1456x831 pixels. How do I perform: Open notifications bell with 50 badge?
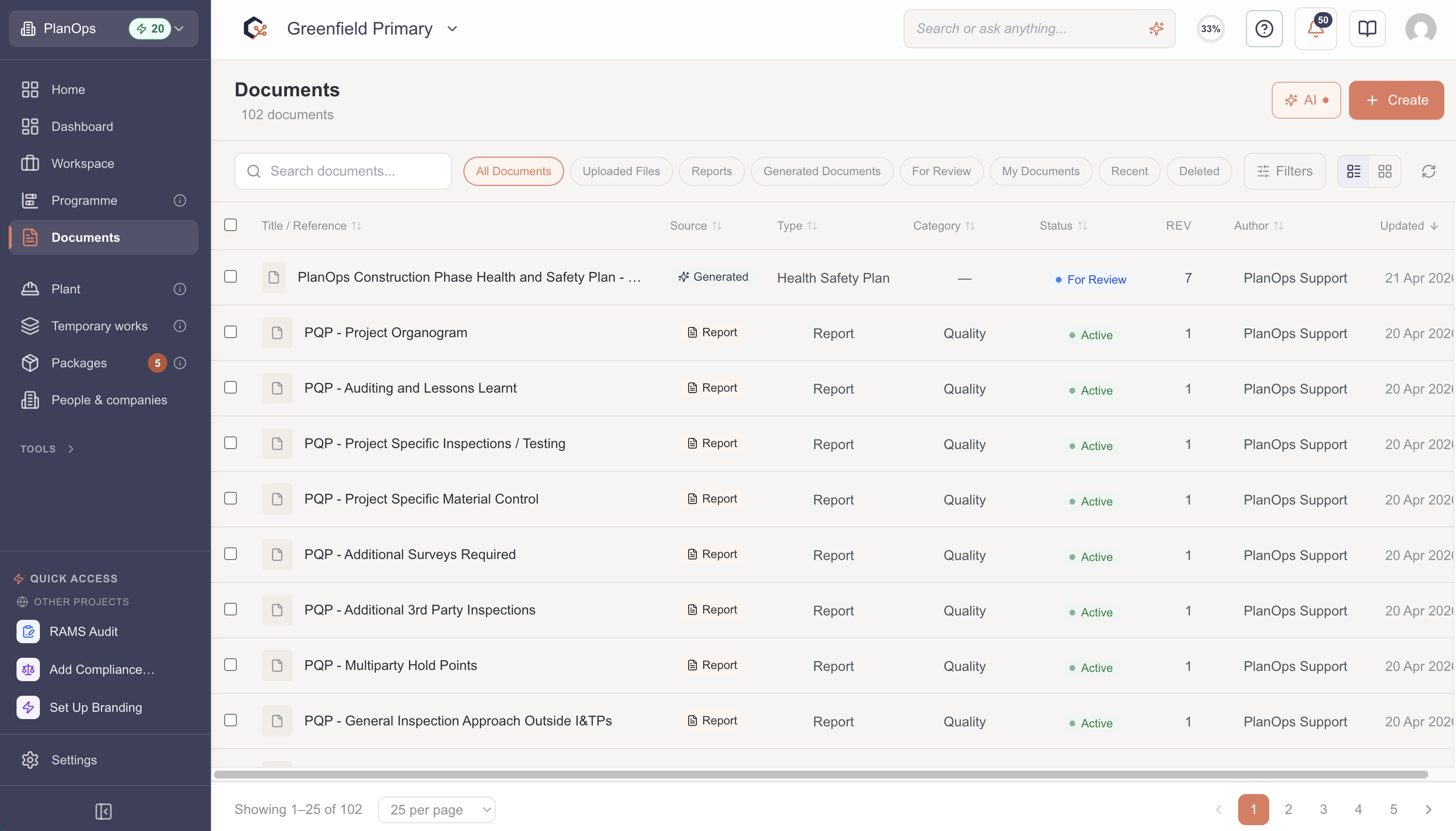click(x=1316, y=29)
